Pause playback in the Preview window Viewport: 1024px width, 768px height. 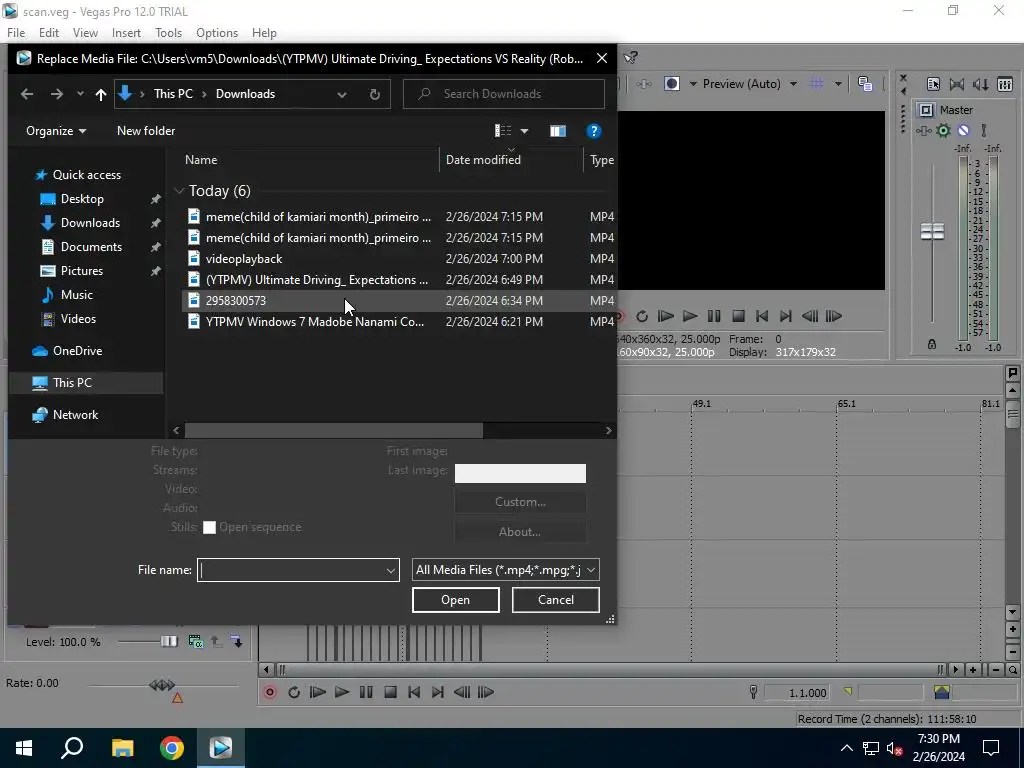point(714,316)
